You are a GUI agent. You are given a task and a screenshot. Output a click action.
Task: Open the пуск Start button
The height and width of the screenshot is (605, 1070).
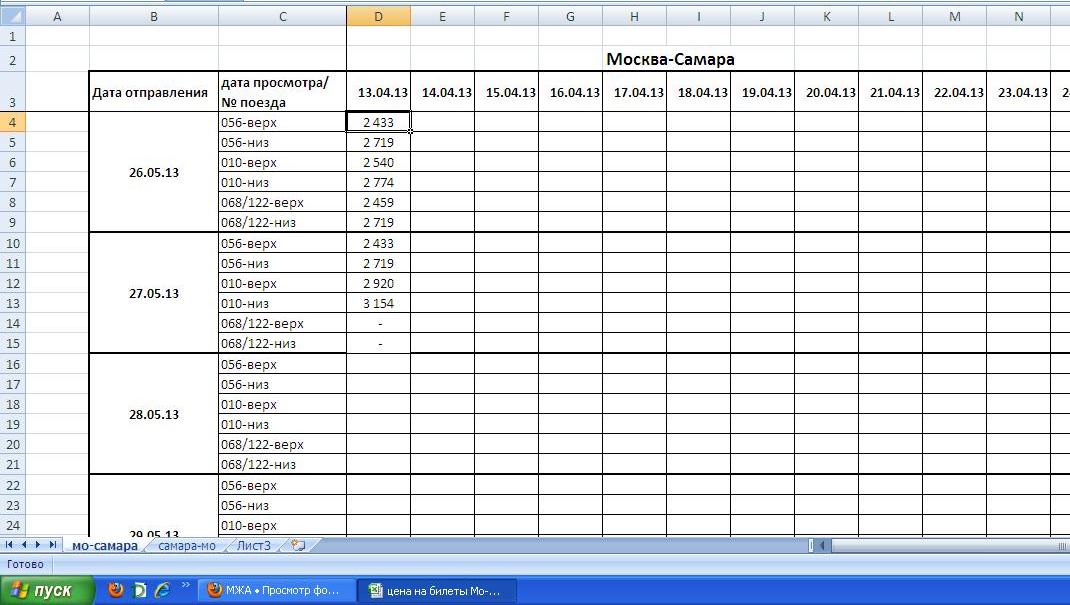pos(48,590)
